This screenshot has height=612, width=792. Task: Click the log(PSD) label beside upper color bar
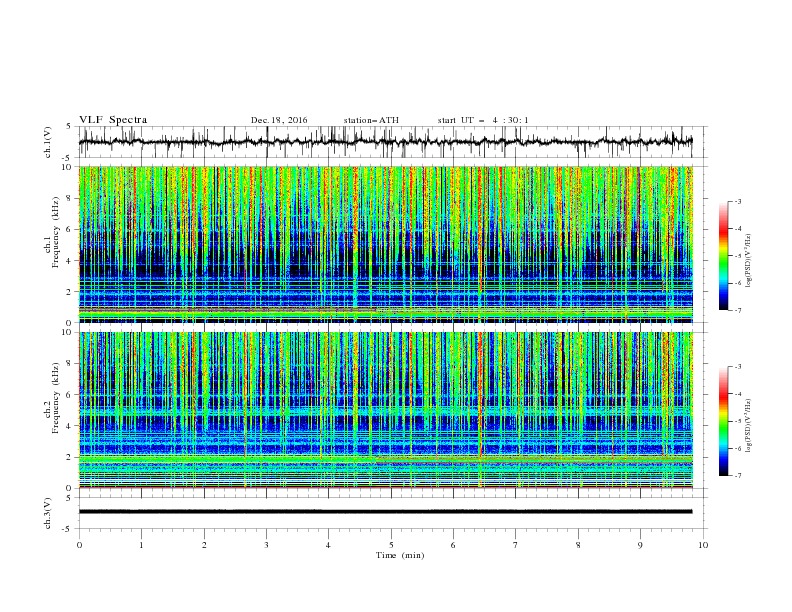click(x=749, y=261)
